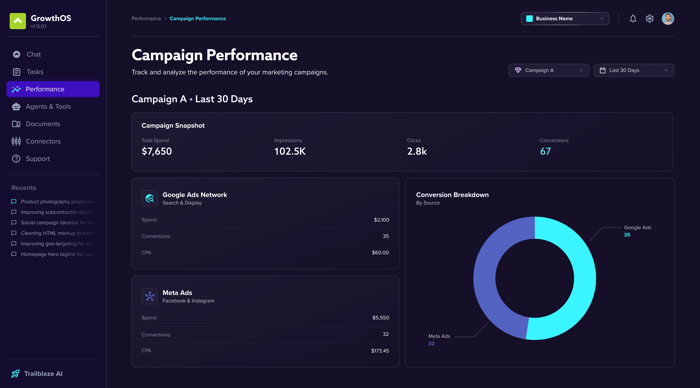Click the Total Spend value $7,650

(x=157, y=152)
